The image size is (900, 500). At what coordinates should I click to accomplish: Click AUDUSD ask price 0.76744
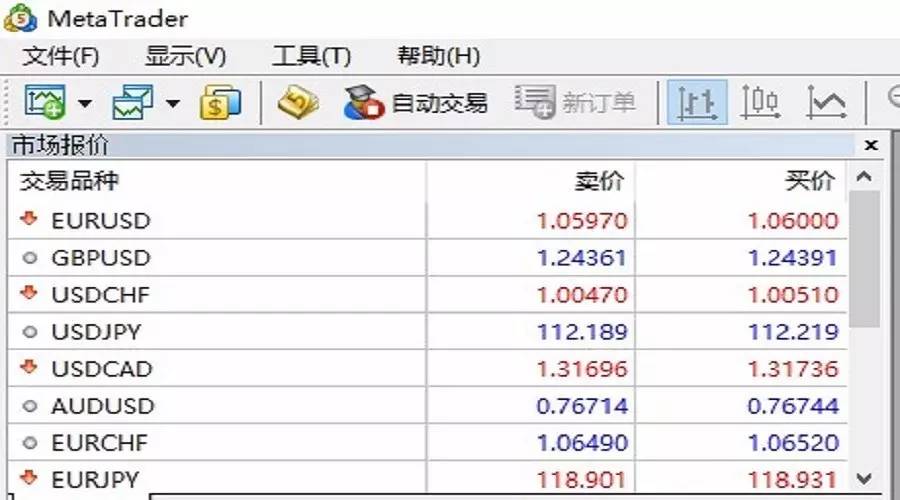793,406
